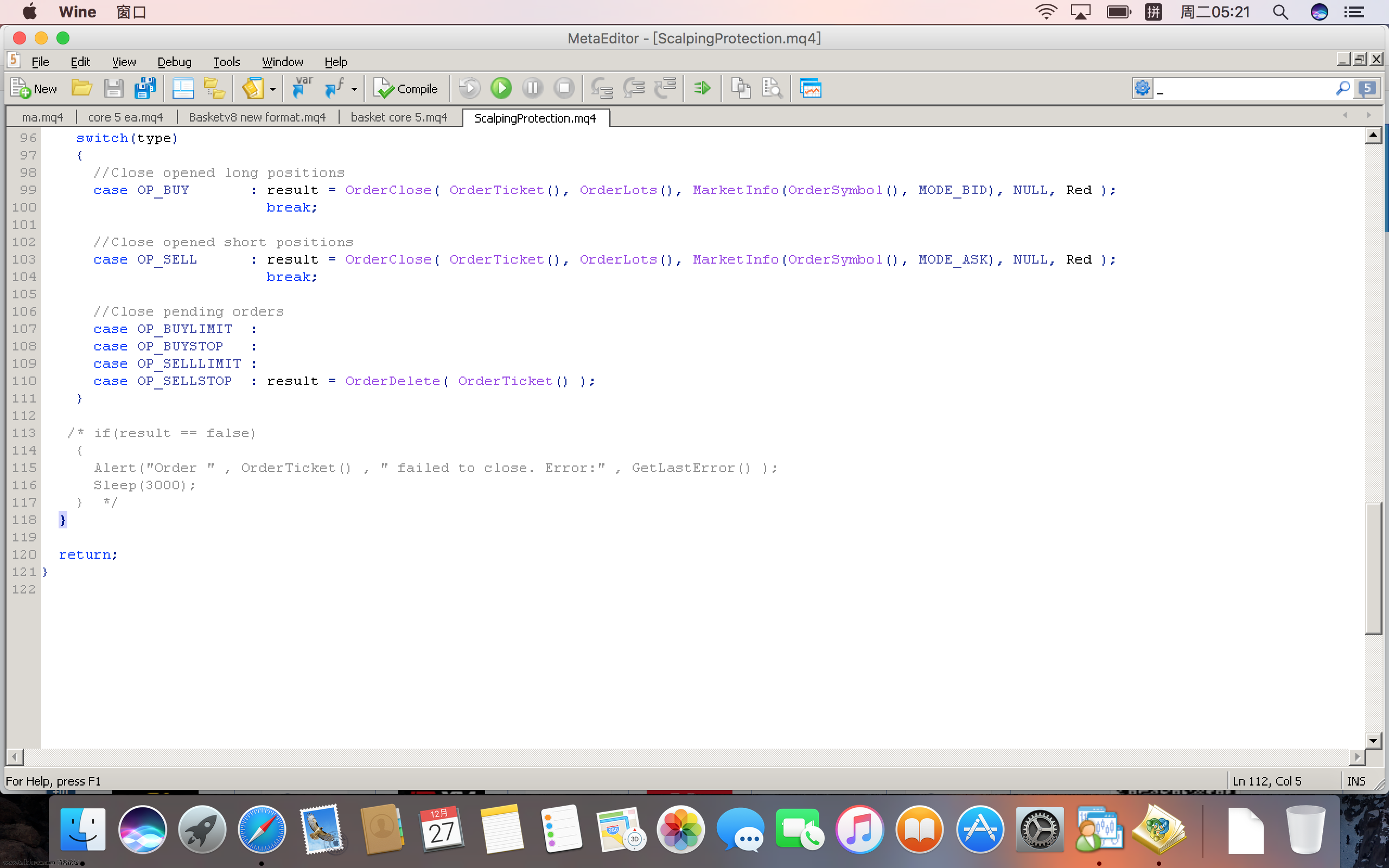Open the Tools menu

tap(227, 61)
